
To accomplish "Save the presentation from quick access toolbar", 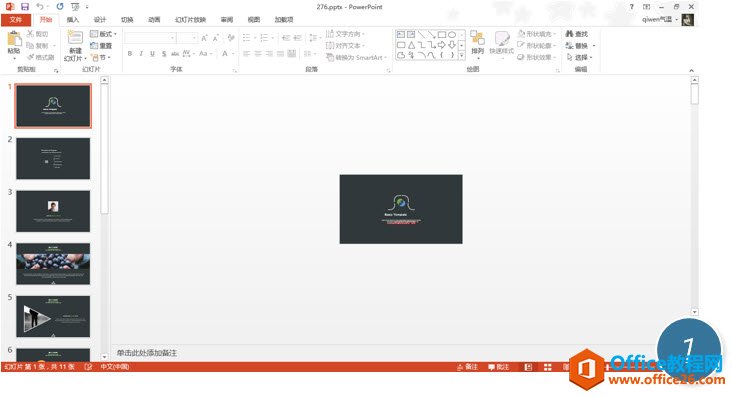I will click(x=25, y=7).
